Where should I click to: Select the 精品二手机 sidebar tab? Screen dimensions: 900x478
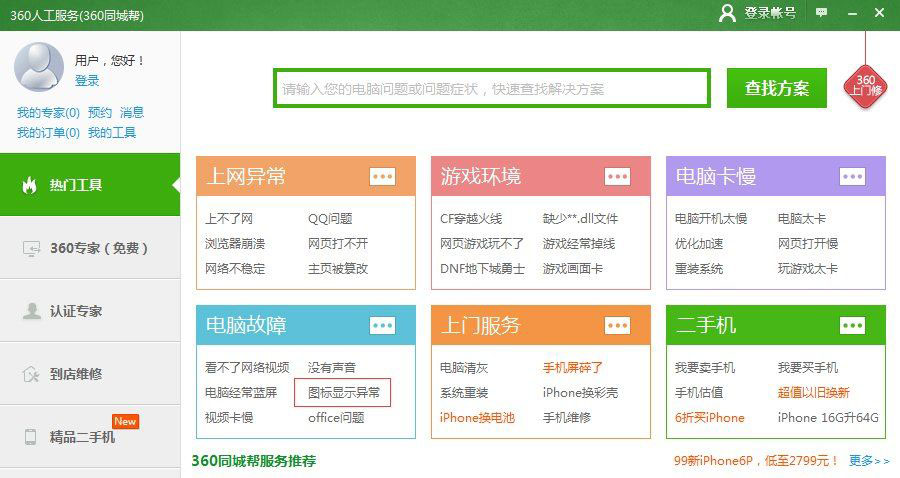(x=90, y=437)
